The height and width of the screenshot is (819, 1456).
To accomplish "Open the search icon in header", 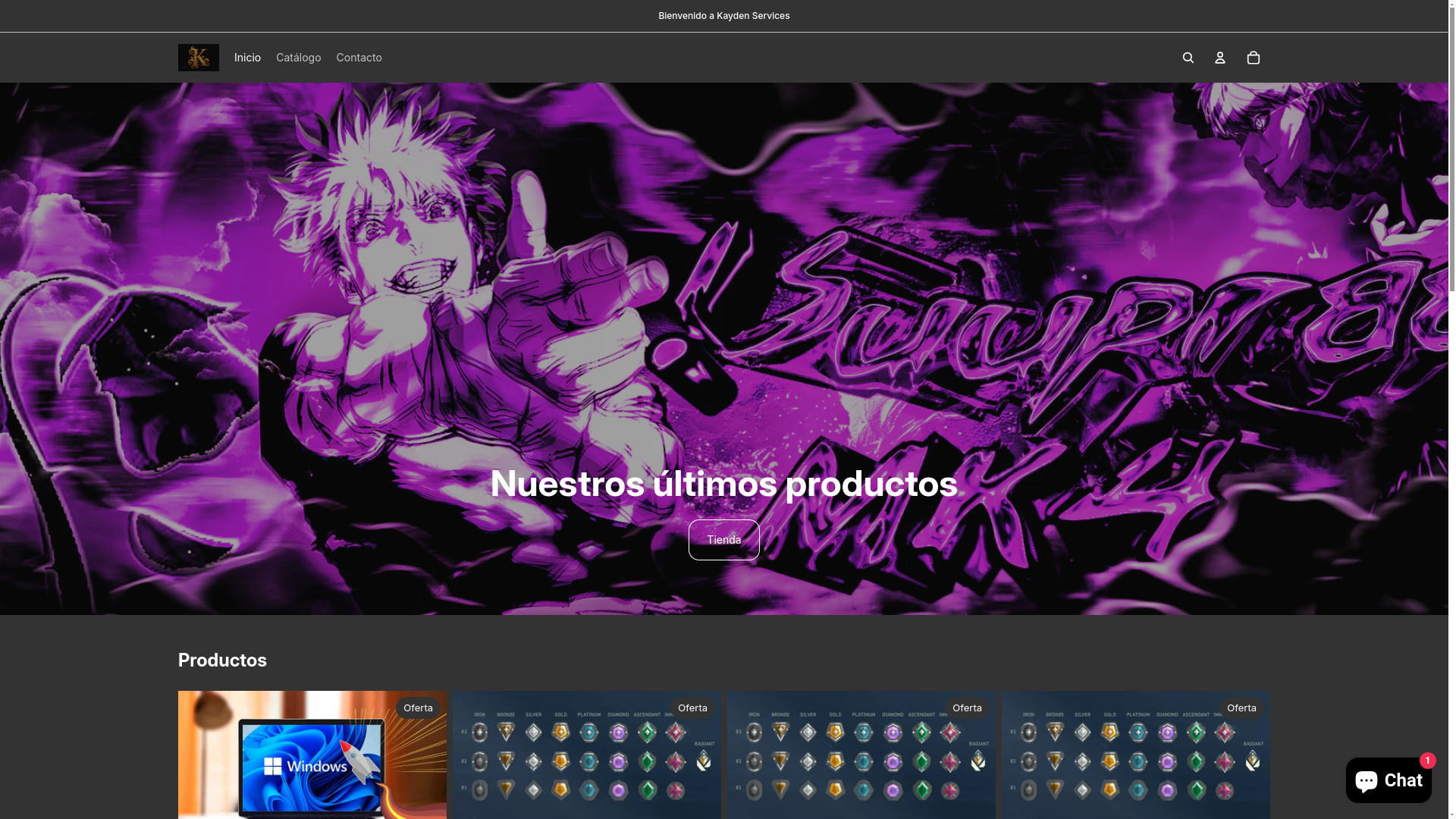I will tap(1188, 58).
